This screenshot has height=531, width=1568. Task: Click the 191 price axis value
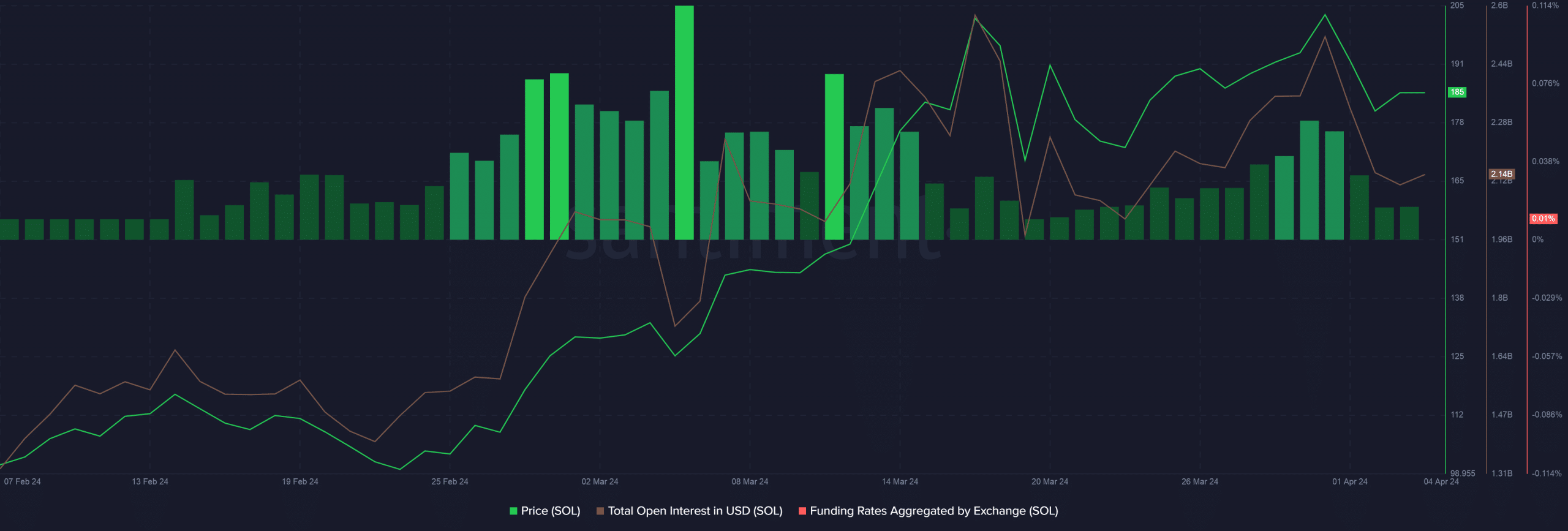click(1457, 64)
